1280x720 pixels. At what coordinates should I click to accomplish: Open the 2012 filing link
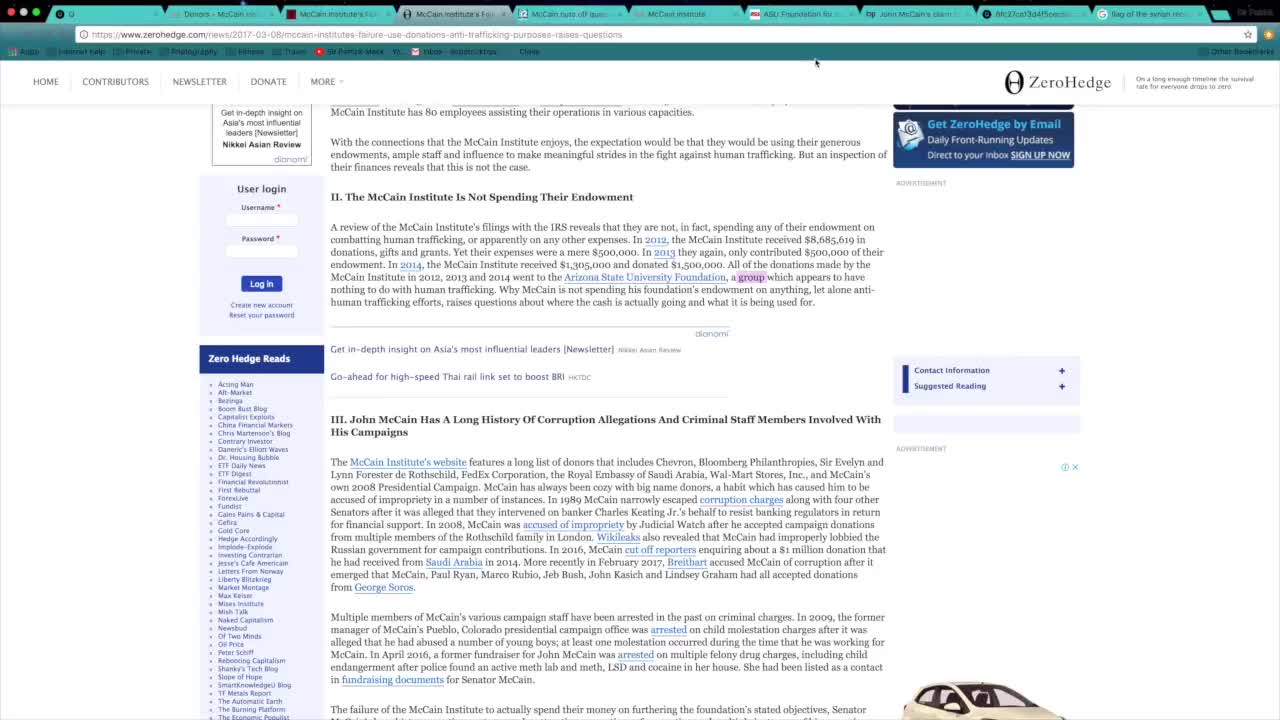tap(656, 240)
